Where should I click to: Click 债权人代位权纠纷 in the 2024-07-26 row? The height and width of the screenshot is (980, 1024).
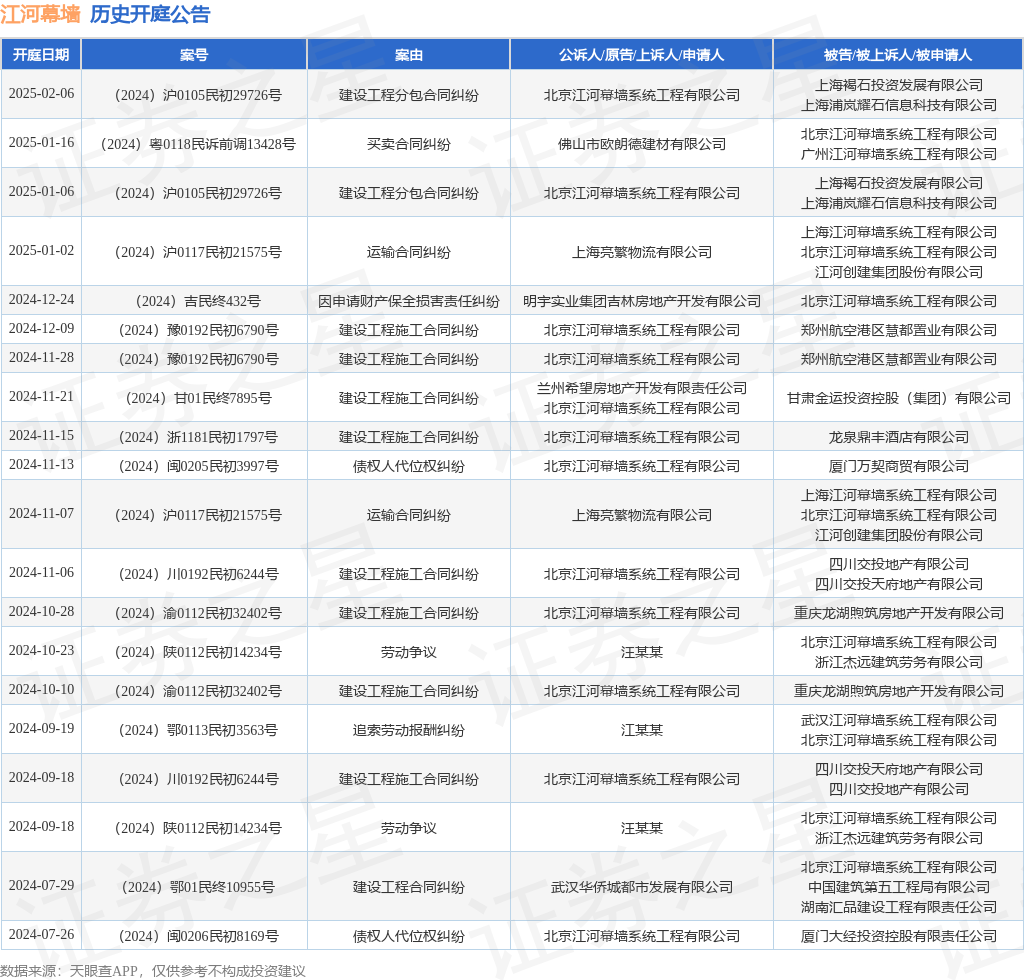[x=409, y=936]
